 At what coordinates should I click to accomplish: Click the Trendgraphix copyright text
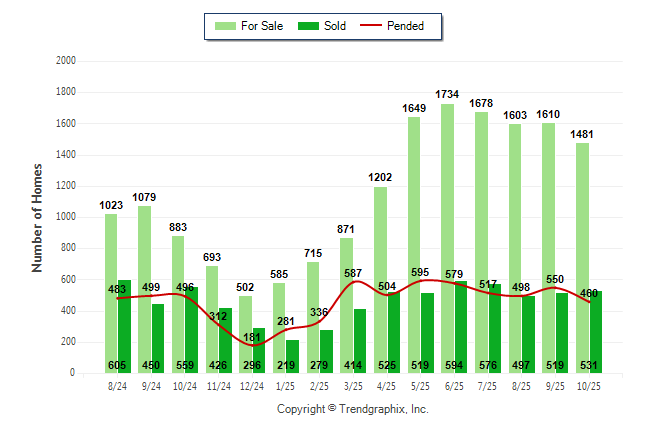352,409
